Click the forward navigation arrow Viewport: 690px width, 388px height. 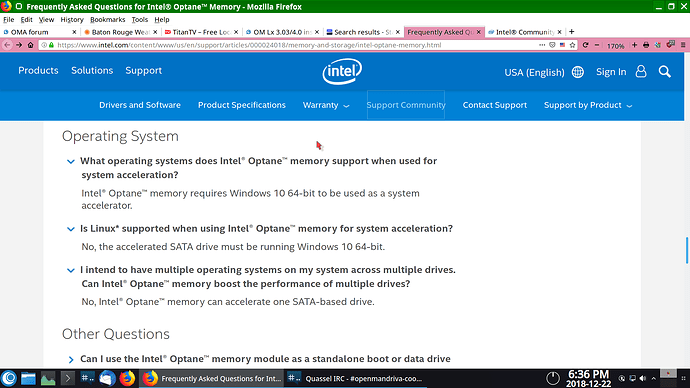click(x=19, y=45)
